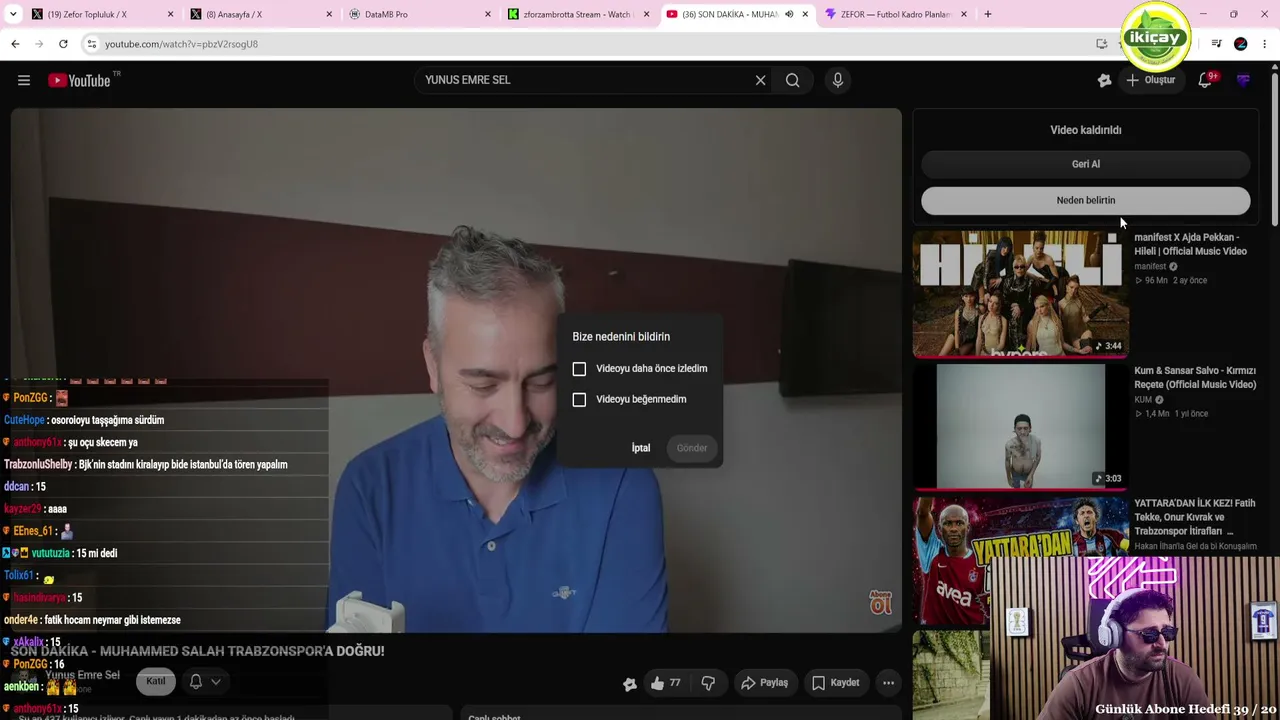Switch to DataMB Pro tab

click(x=420, y=15)
